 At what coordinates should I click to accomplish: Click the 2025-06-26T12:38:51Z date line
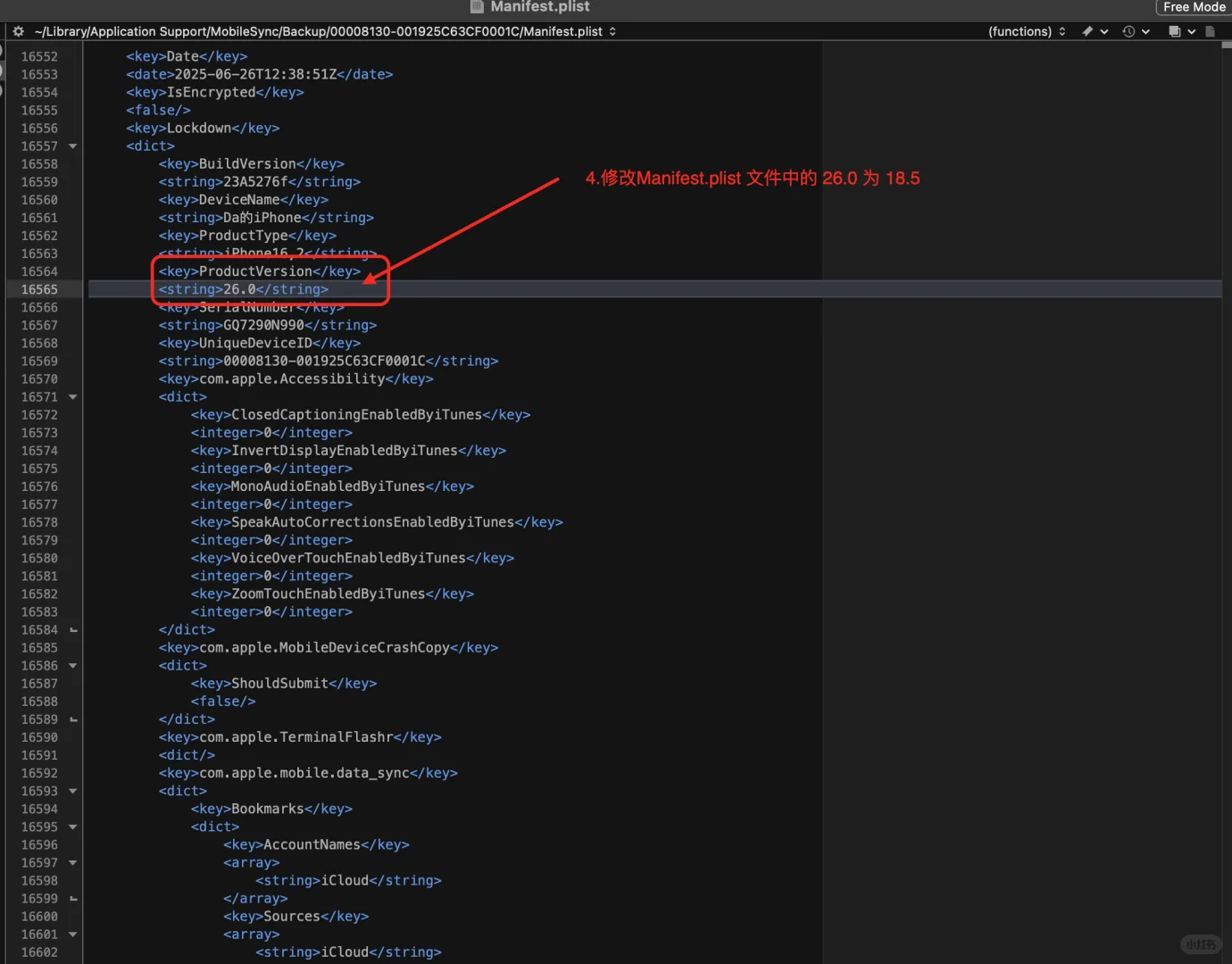pyautogui.click(x=260, y=74)
